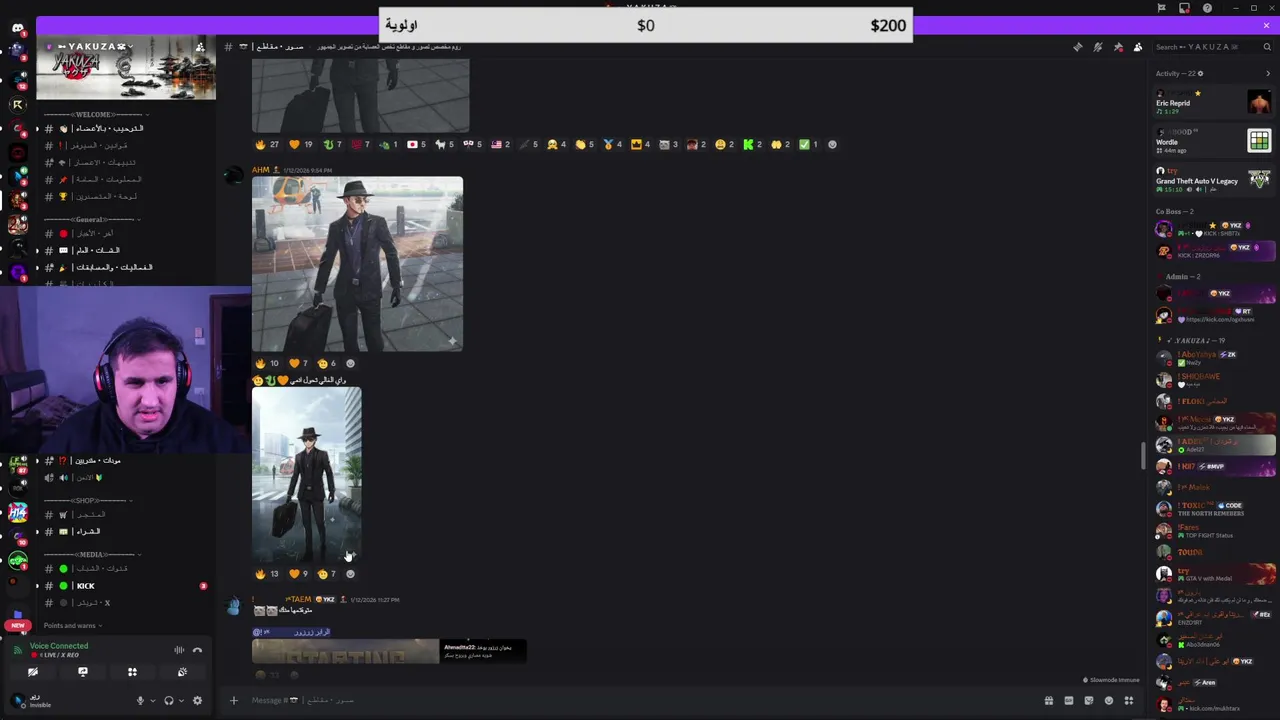Open the KICK channel
This screenshot has width=1280, height=720.
(125, 586)
